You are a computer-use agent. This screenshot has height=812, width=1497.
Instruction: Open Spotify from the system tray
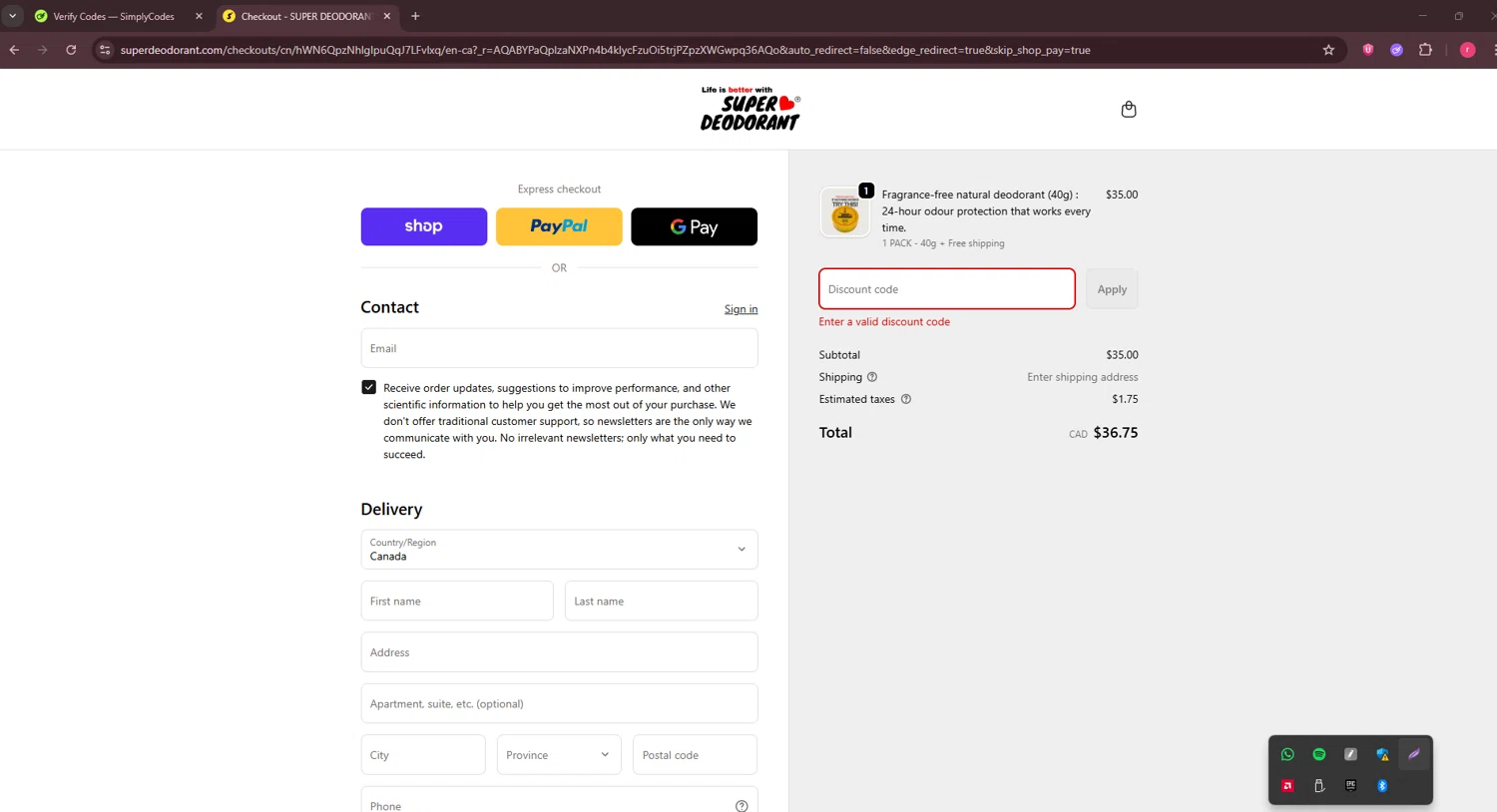[x=1319, y=754]
